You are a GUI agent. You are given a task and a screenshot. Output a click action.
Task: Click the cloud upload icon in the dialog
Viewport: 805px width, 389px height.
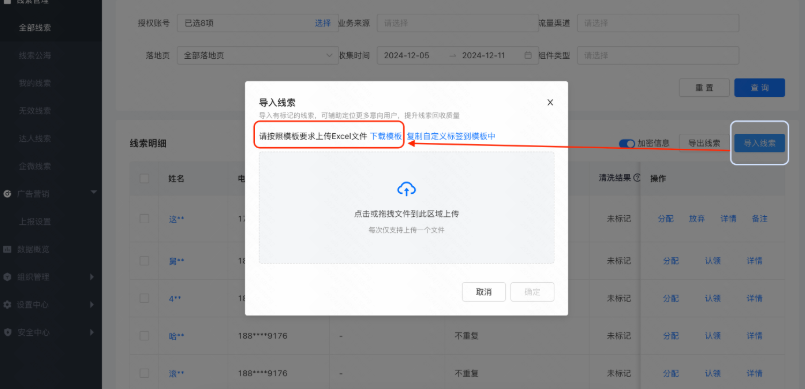click(x=406, y=189)
